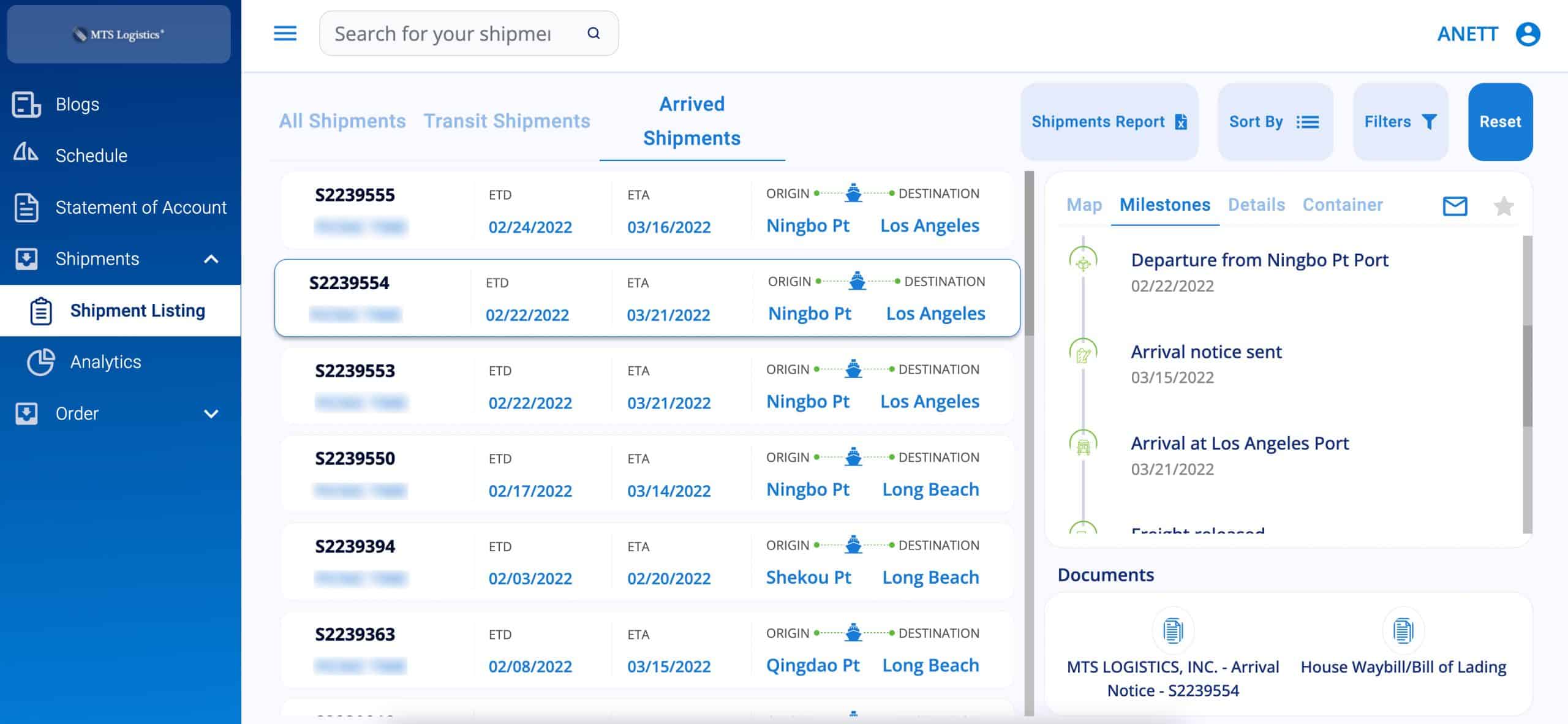
Task: Toggle the favorite star icon
Action: click(1504, 206)
